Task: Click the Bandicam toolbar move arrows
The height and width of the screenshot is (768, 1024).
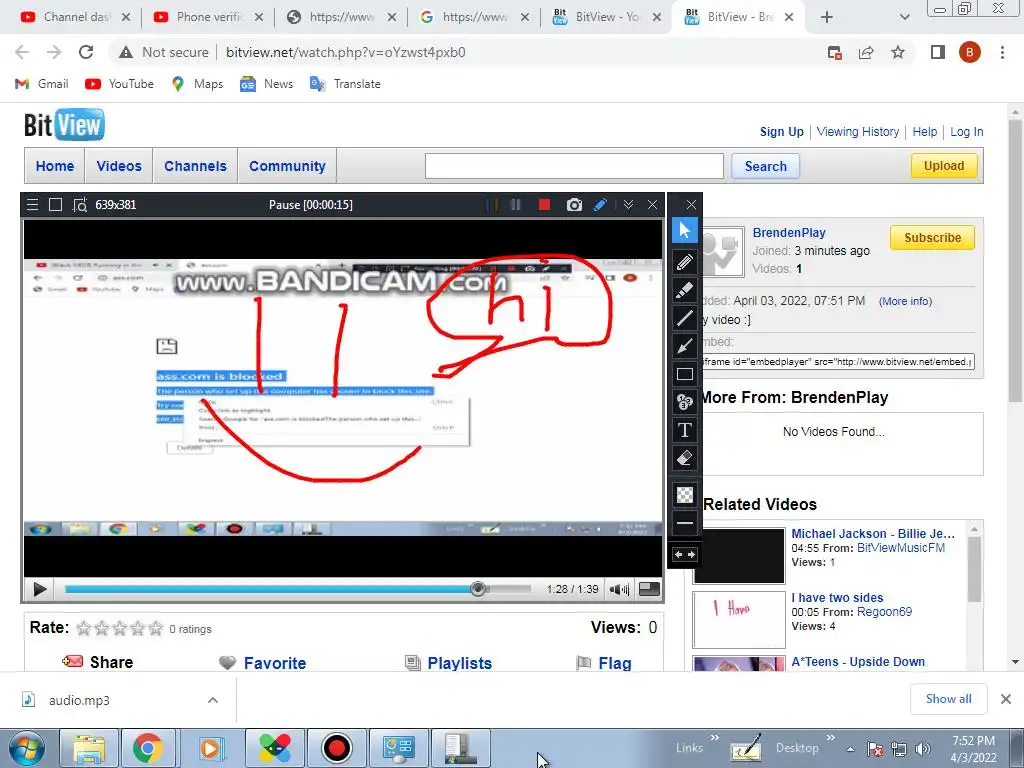Action: [684, 554]
